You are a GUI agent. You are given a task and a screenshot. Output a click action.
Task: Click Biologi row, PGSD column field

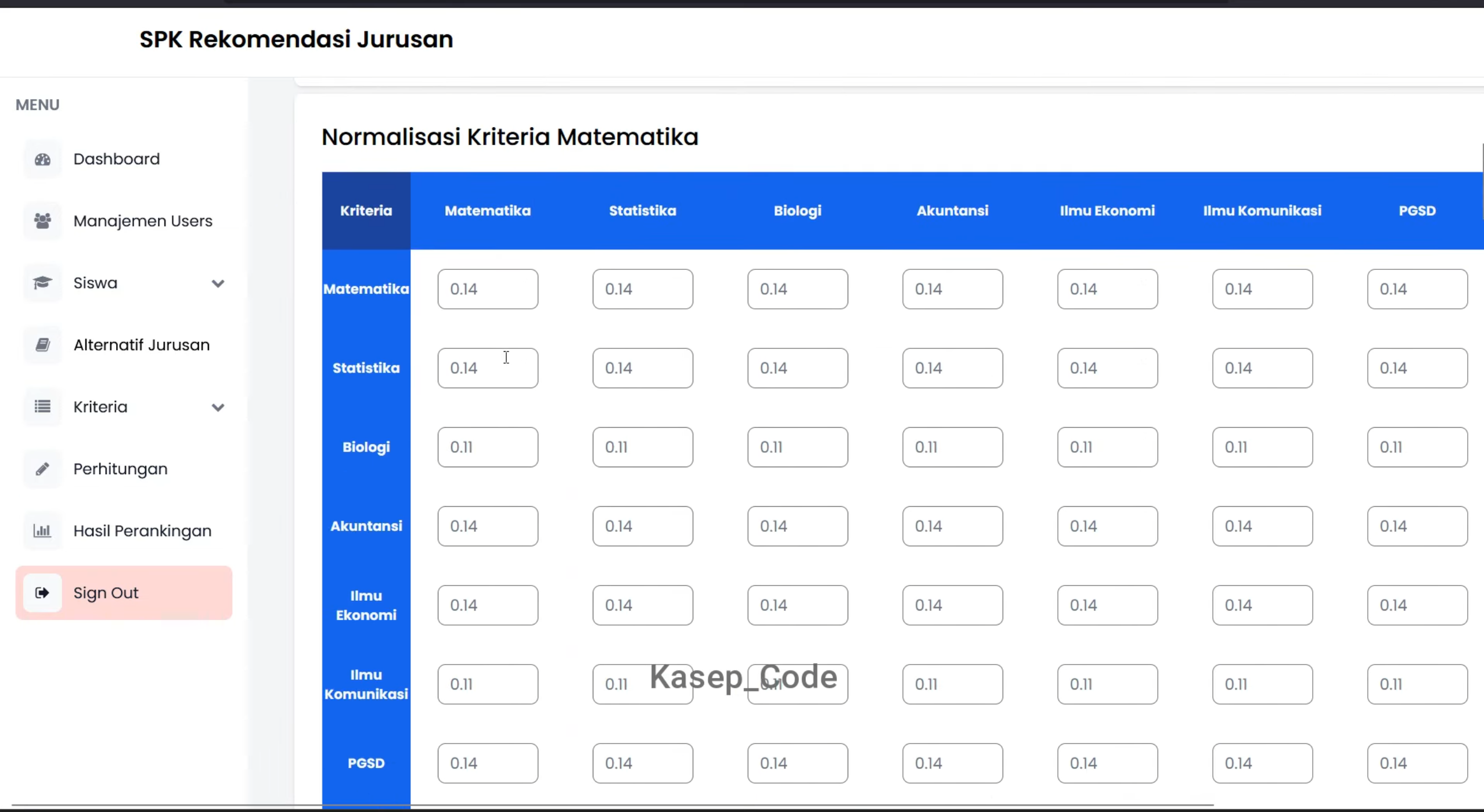(1418, 447)
